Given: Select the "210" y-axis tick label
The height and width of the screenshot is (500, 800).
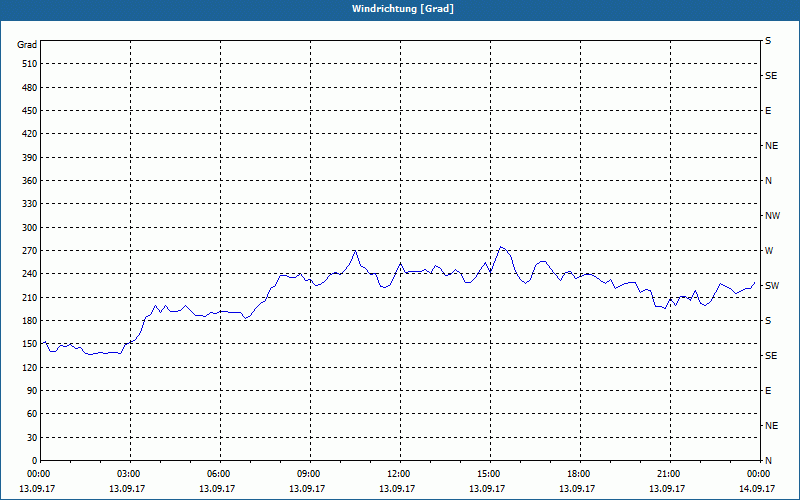Looking at the screenshot, I should pos(29,297).
